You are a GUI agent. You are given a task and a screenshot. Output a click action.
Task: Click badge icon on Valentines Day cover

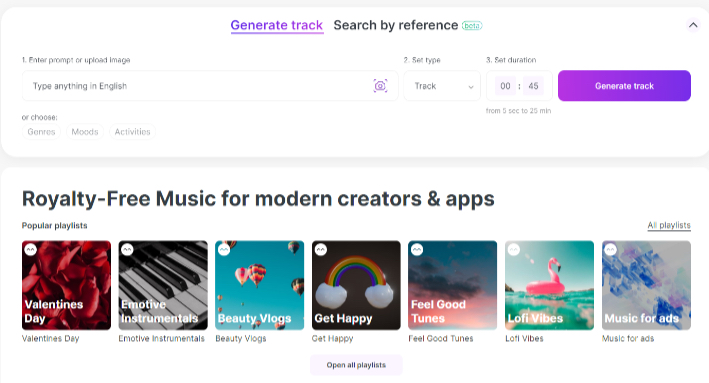[x=30, y=249]
